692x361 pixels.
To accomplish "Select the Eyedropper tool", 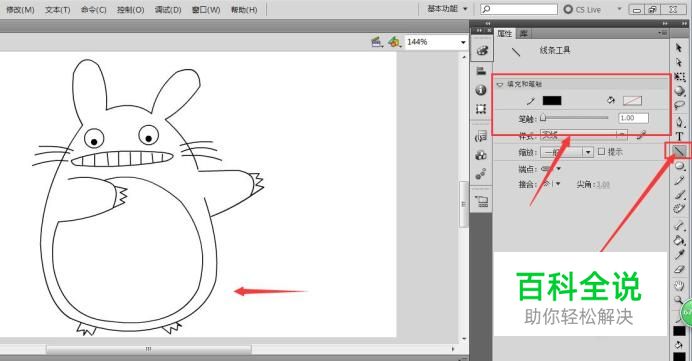I will coord(679,255).
